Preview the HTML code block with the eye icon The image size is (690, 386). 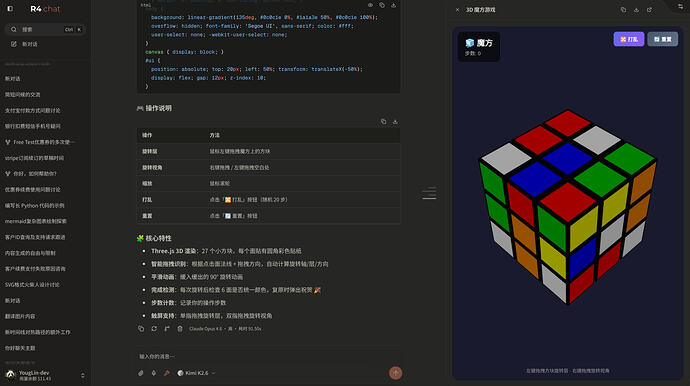point(370,5)
